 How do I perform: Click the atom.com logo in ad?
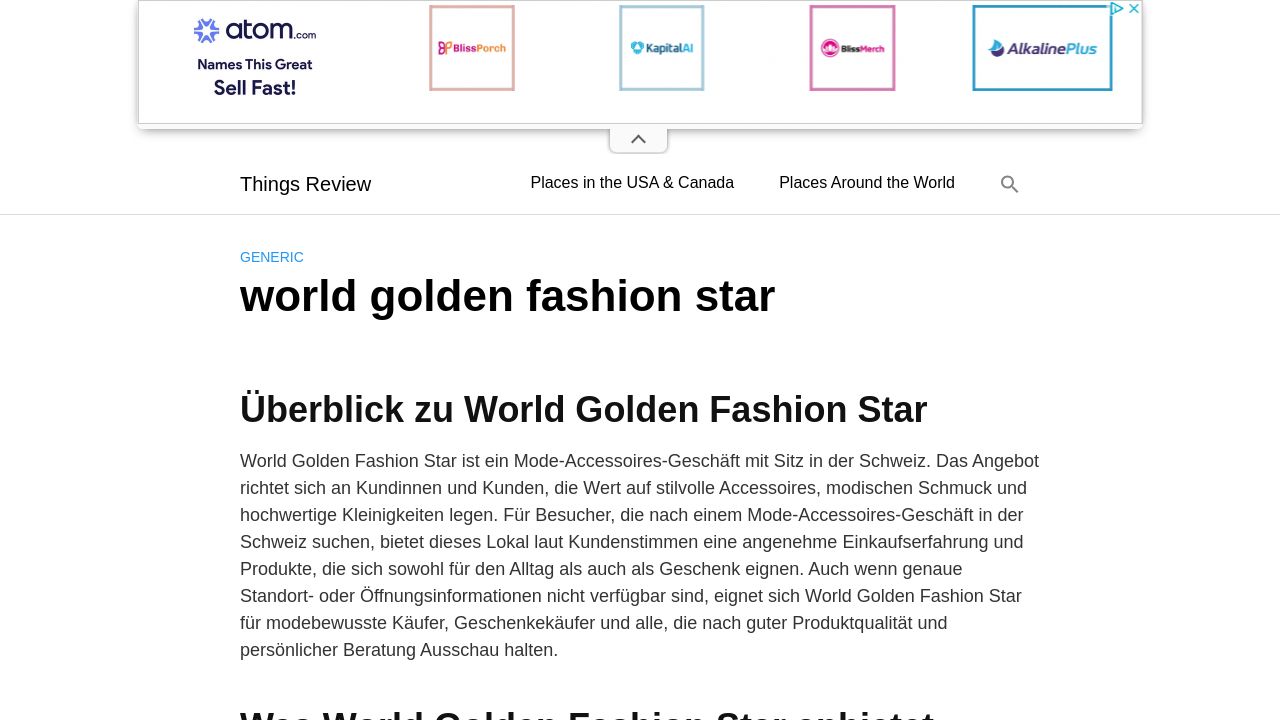[x=255, y=31]
